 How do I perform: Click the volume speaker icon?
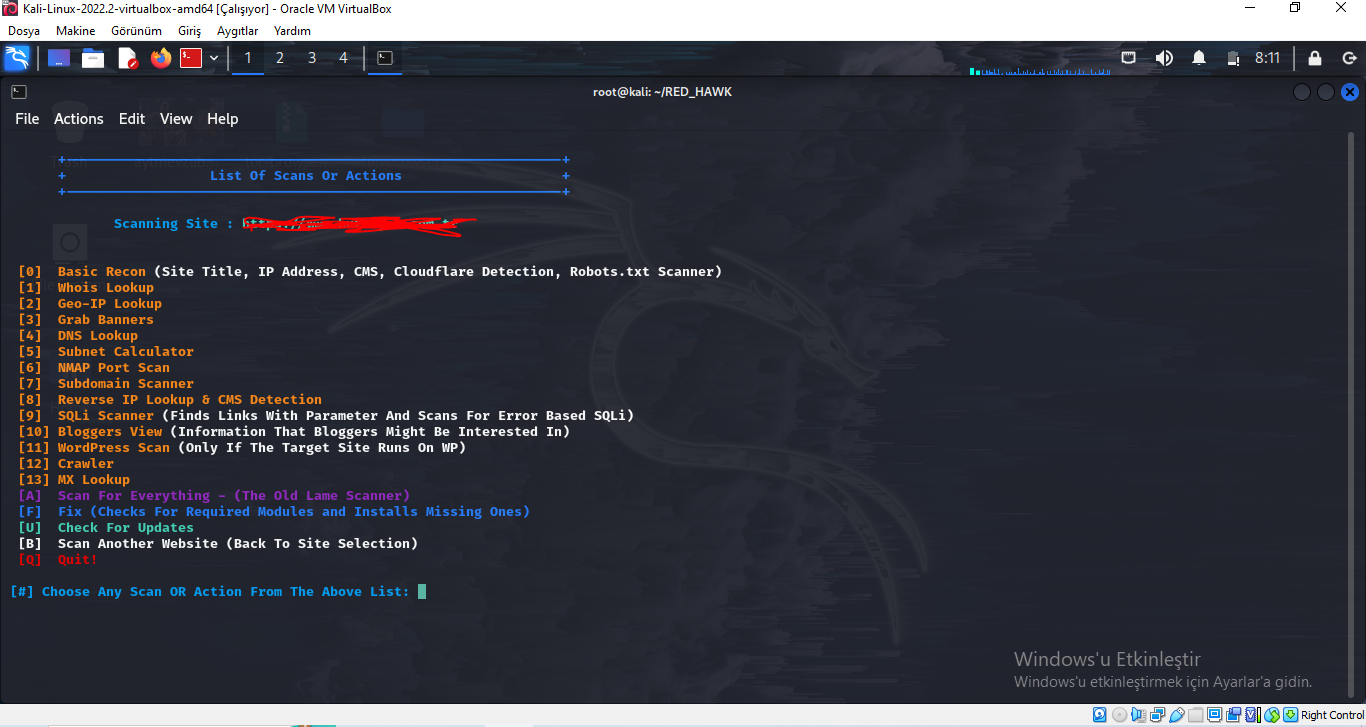click(x=1164, y=58)
